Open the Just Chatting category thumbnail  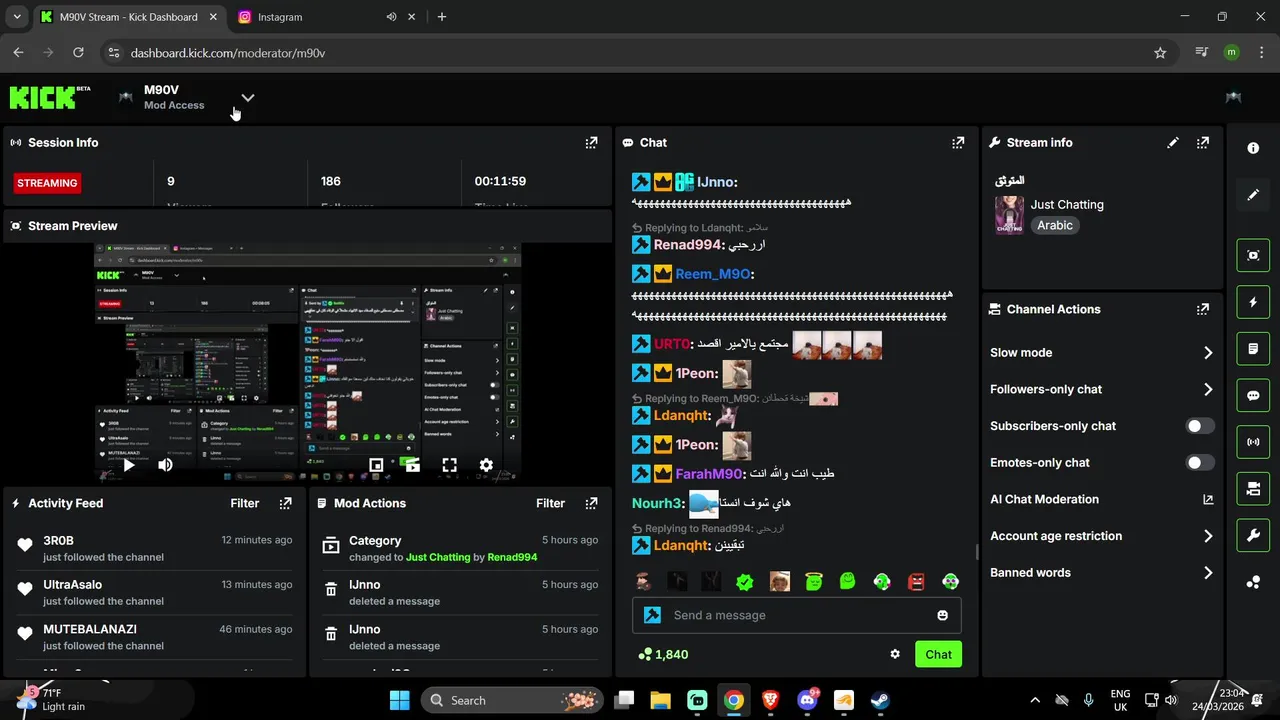(x=1009, y=215)
